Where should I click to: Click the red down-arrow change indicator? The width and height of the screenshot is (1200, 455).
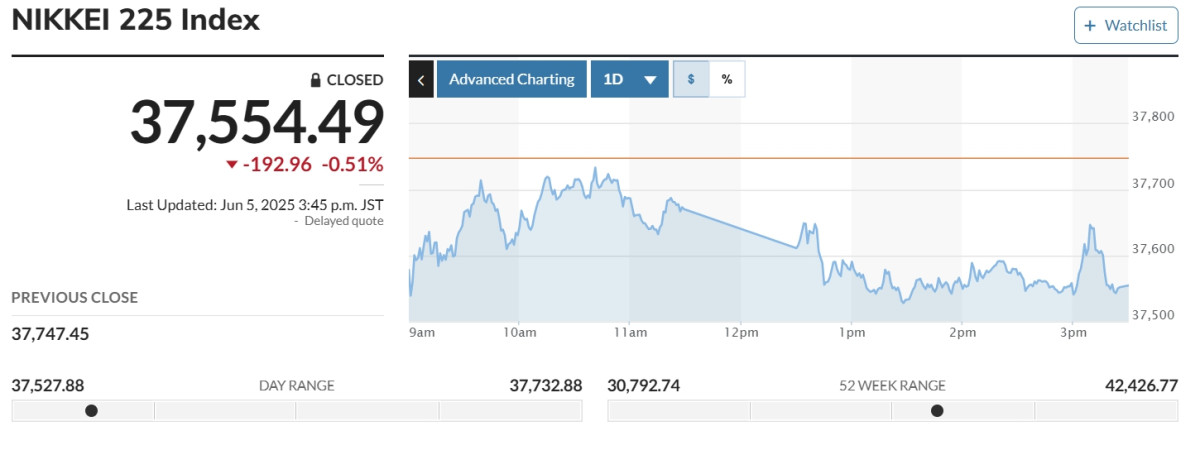(232, 165)
